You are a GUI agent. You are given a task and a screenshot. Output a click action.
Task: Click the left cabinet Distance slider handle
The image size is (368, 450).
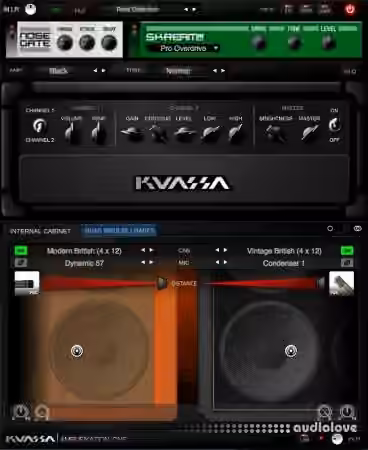162,283
